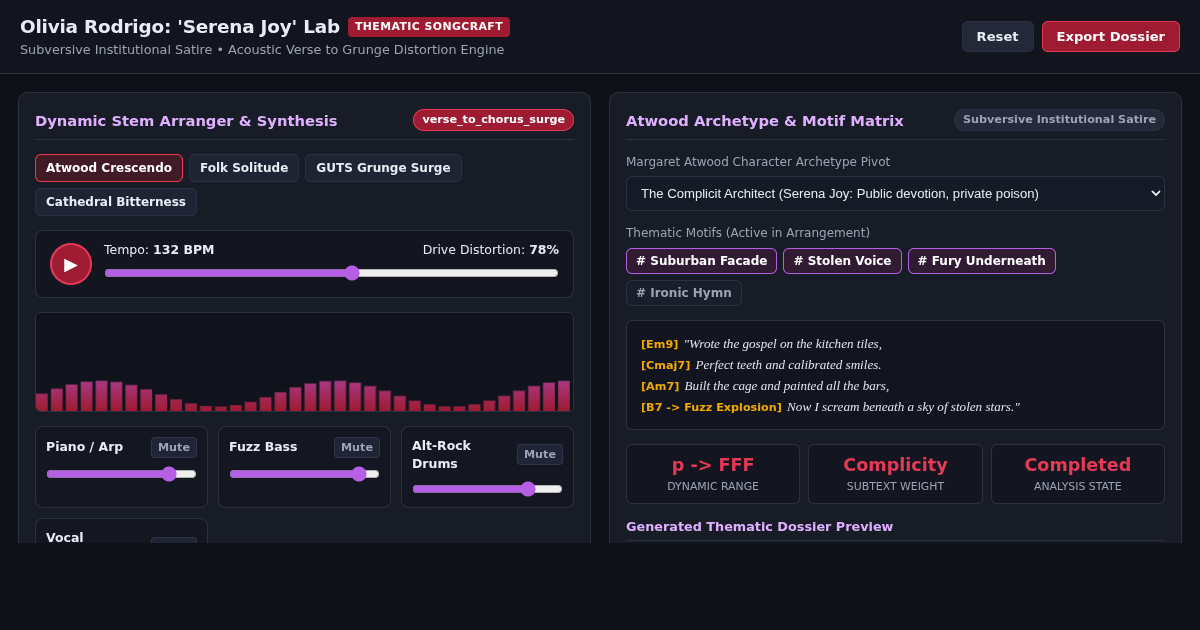
Task: Click the p -> FFF dynamic range card
Action: (713, 474)
